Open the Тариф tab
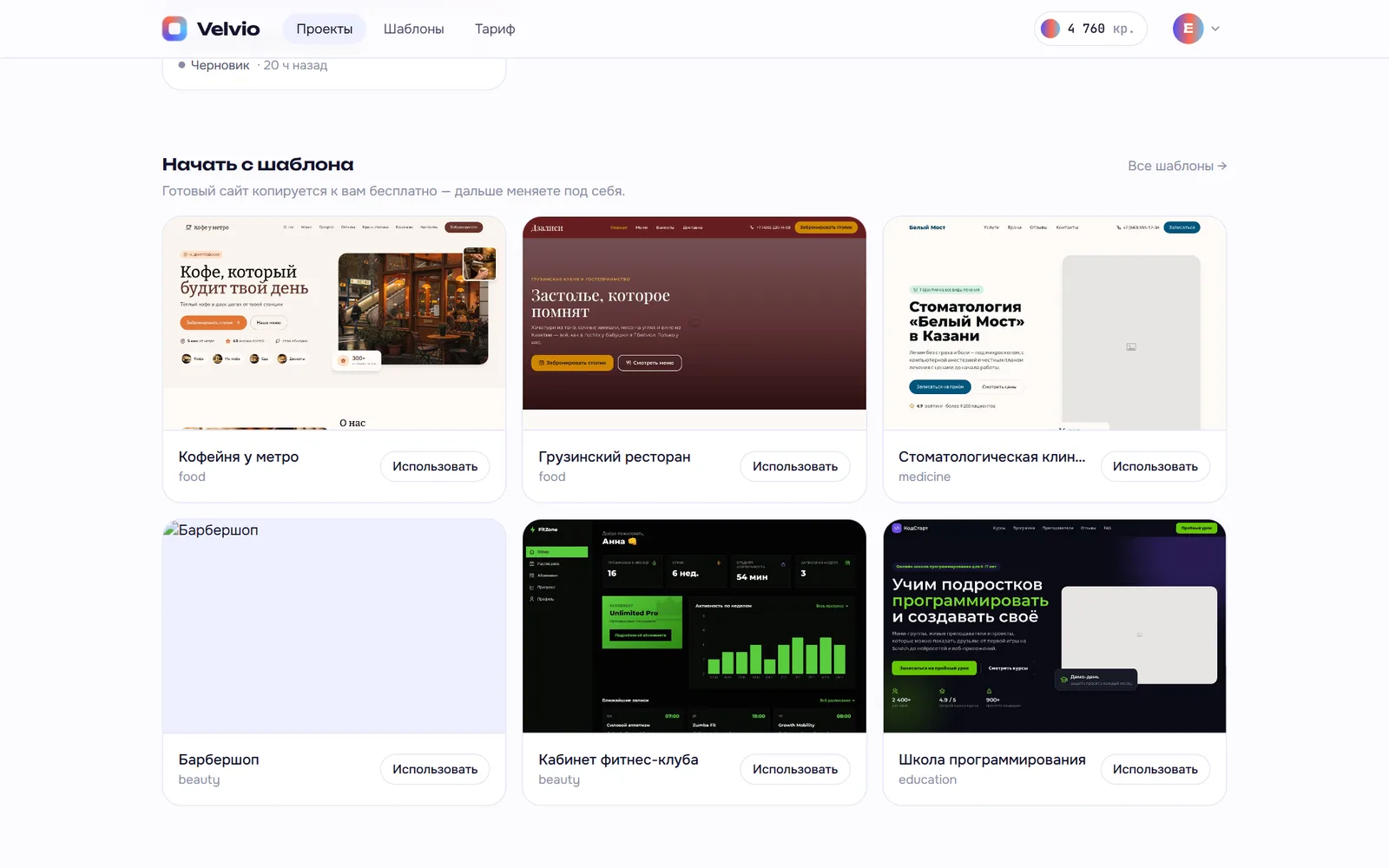This screenshot has height=868, width=1389. pos(495,29)
